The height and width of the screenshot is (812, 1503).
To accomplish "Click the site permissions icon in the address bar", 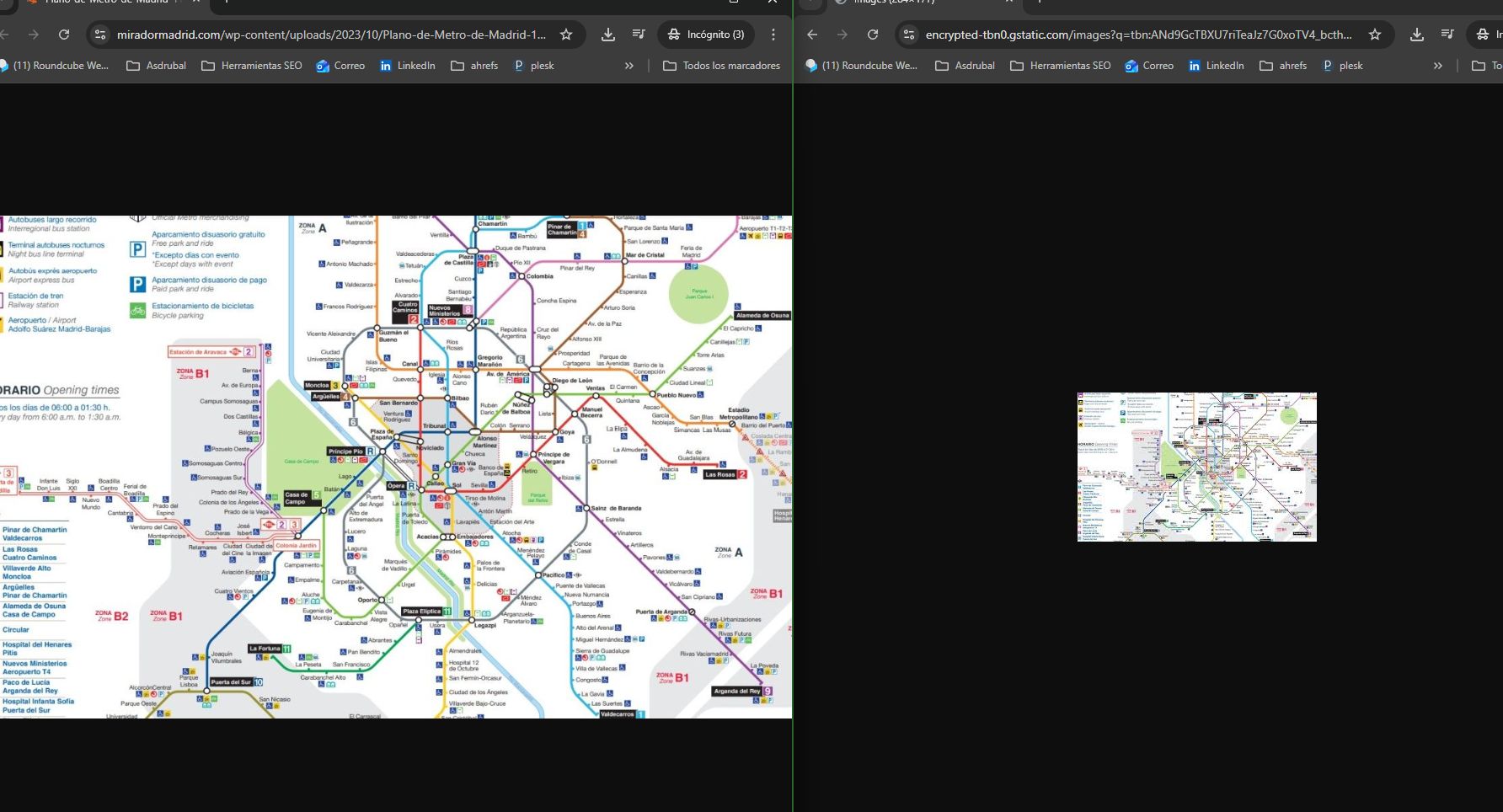I will 99,35.
